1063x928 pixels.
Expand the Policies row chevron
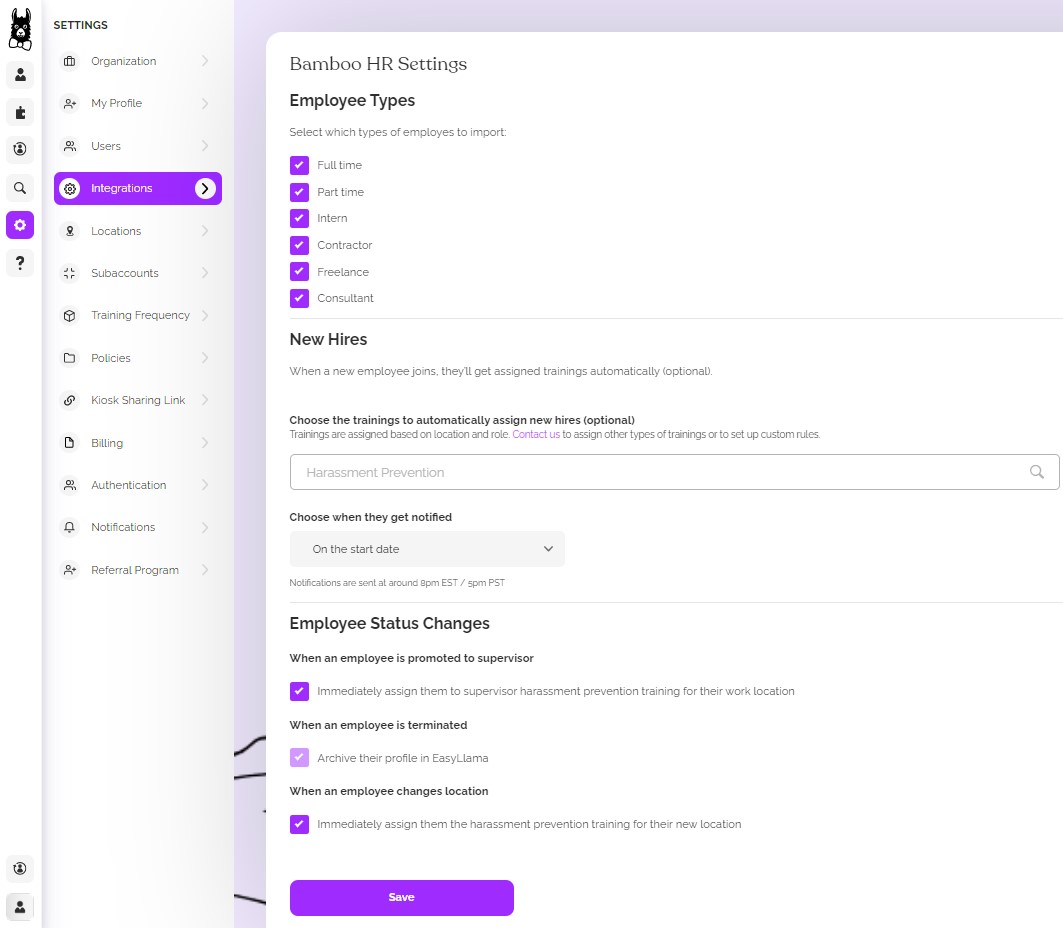click(x=205, y=358)
